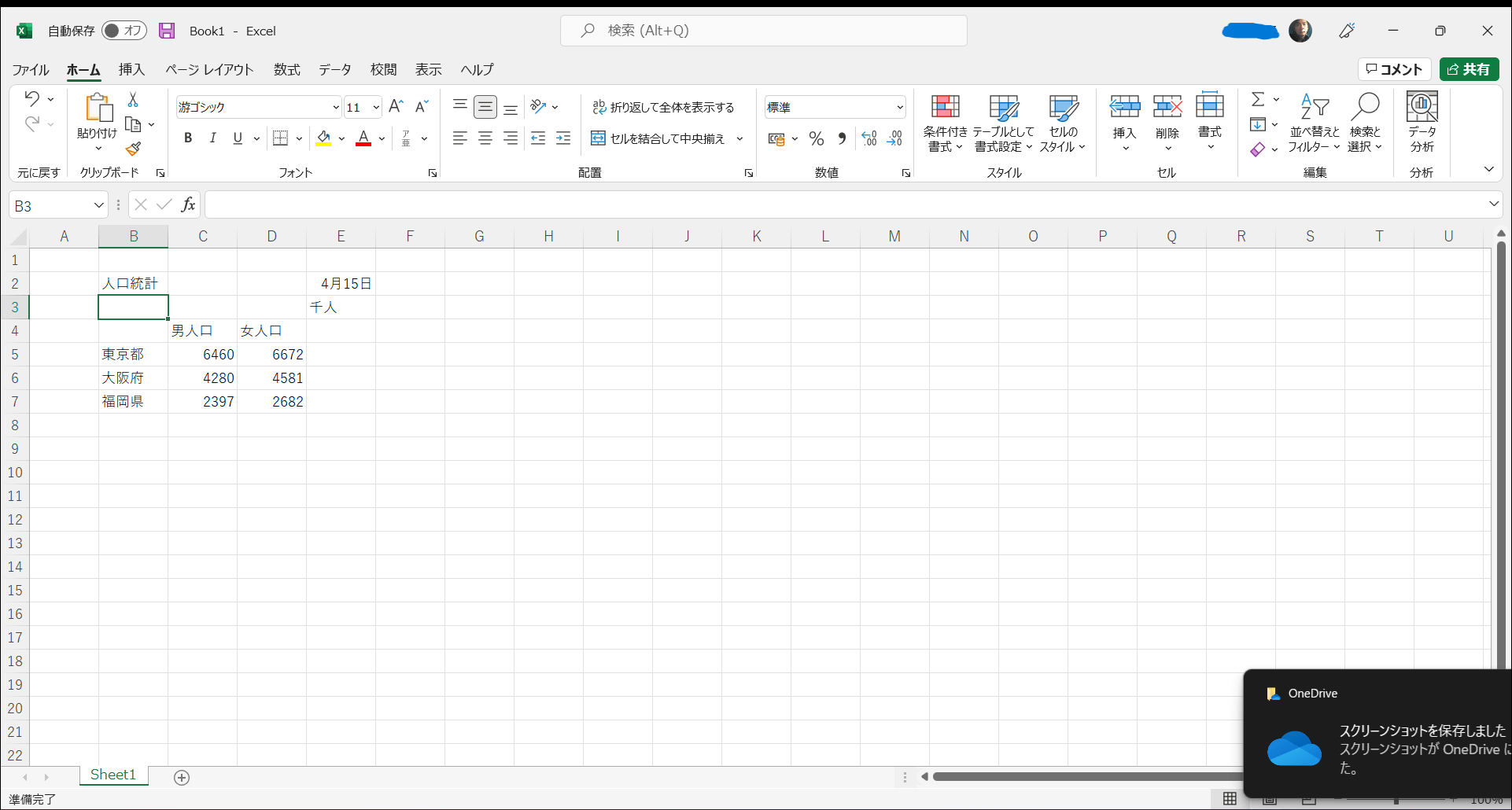The width and height of the screenshot is (1512, 810).
Task: Expand the number format dropdown 標準
Action: [x=899, y=107]
